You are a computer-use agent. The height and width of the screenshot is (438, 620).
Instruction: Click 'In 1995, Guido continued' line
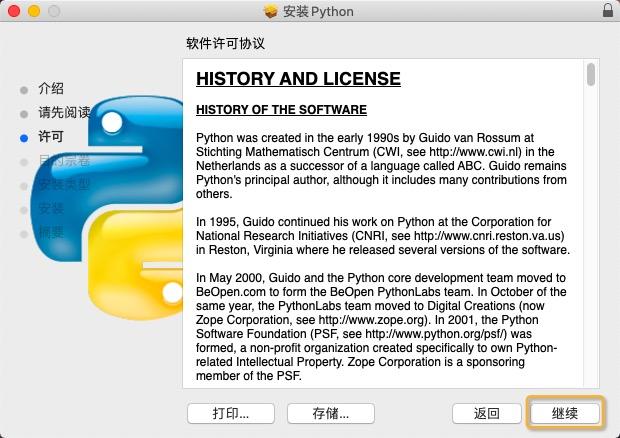(374, 222)
